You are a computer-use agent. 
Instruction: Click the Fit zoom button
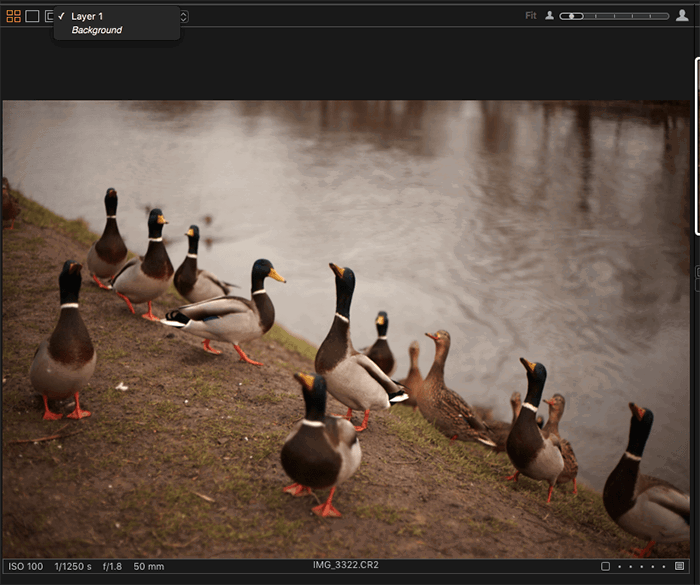click(531, 16)
